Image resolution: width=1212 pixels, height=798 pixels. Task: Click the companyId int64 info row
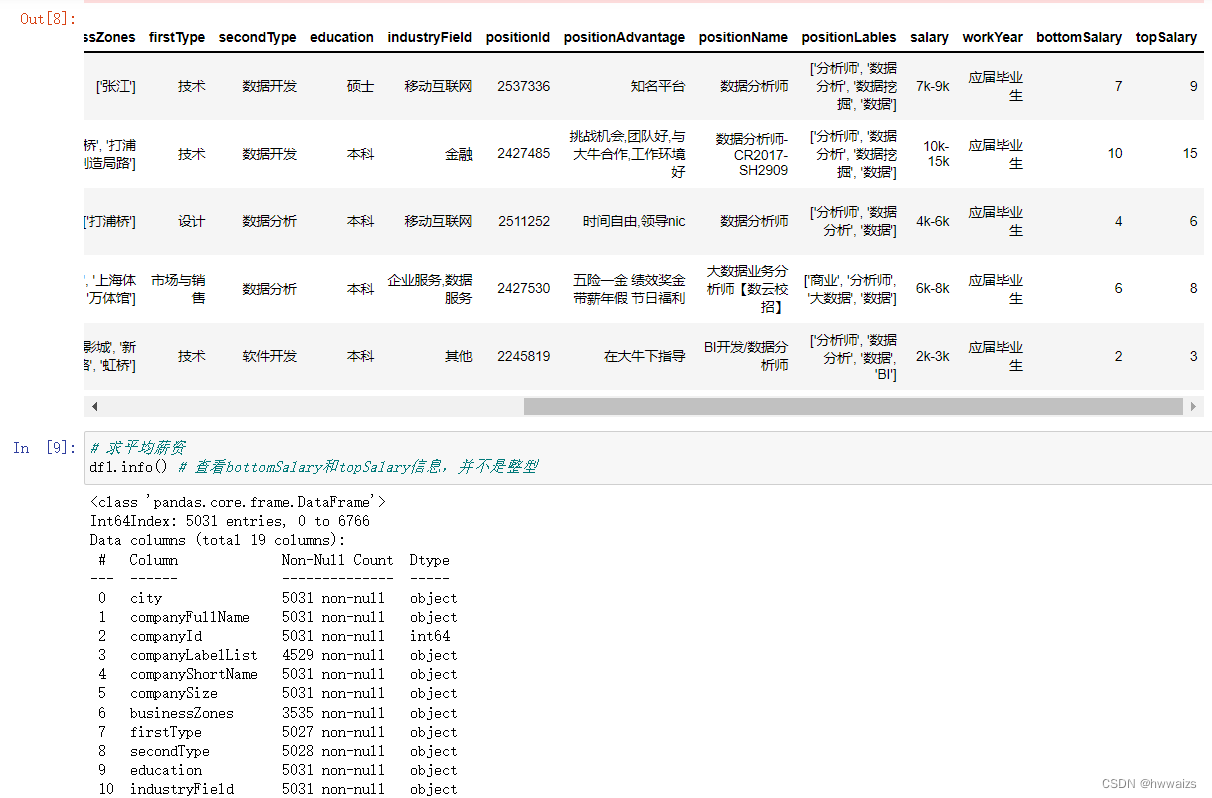click(x=274, y=636)
